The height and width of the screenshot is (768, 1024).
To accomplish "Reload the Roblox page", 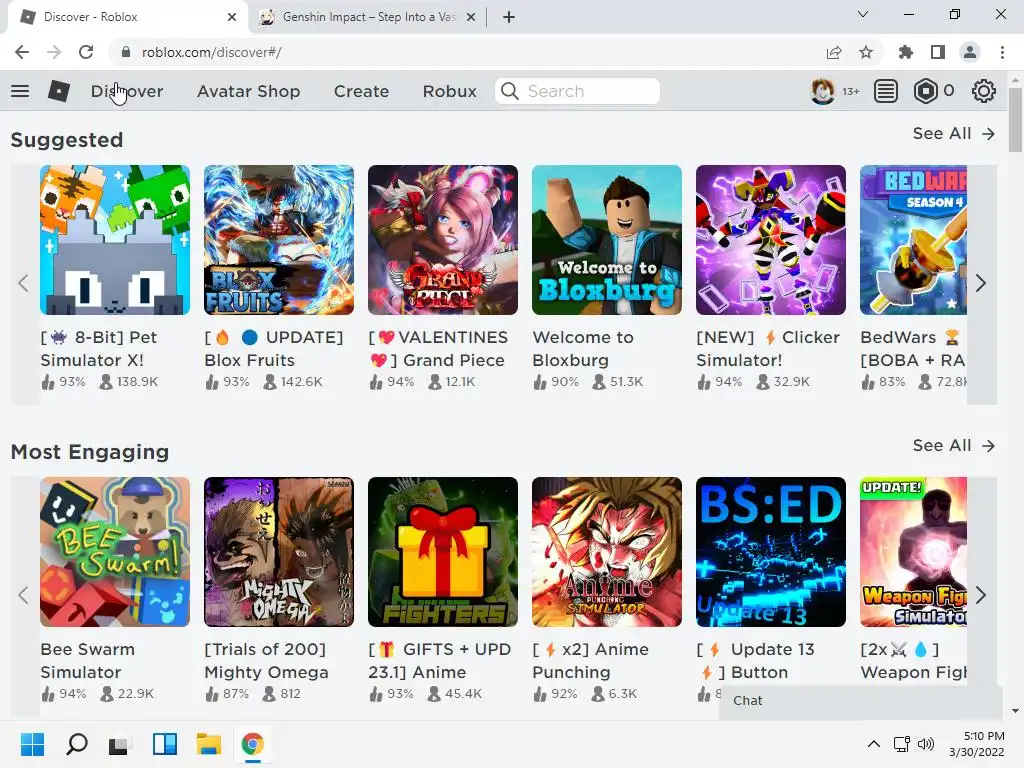I will click(x=86, y=52).
